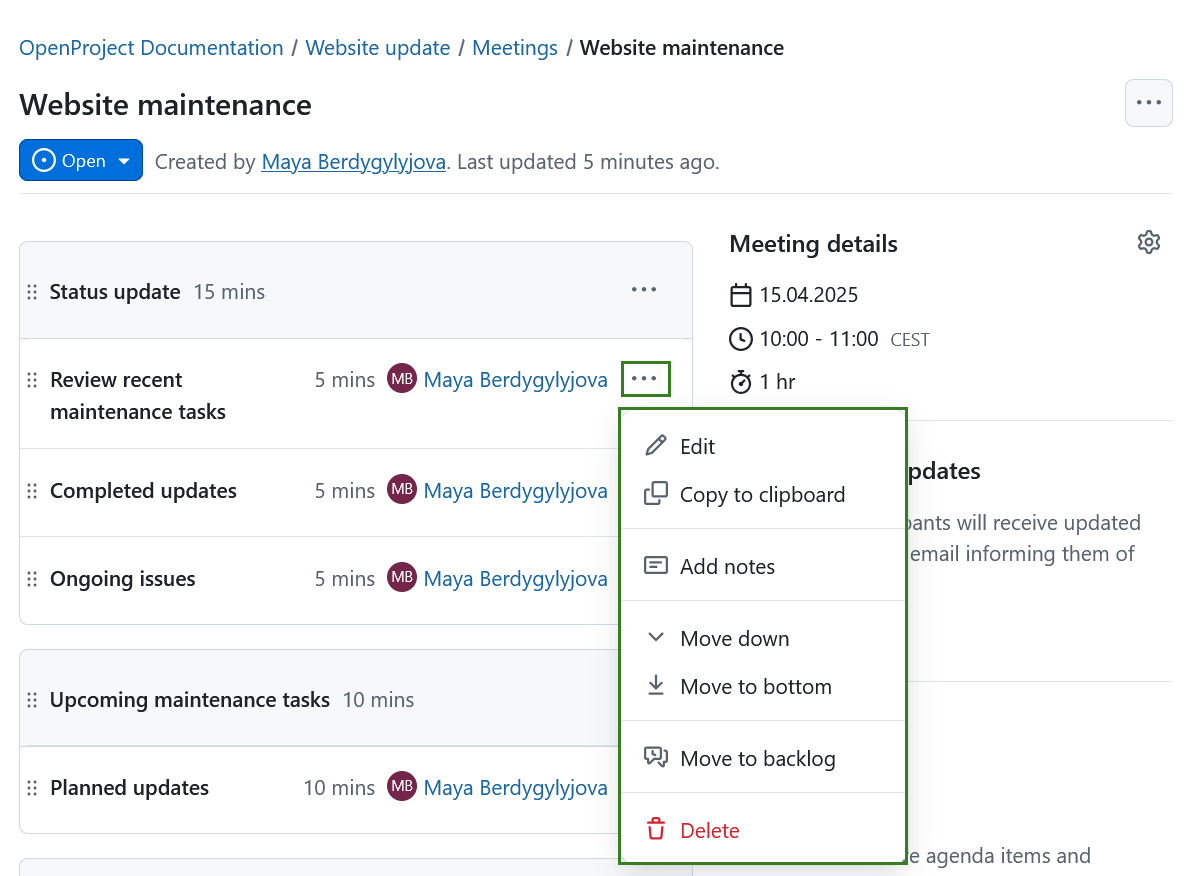1192x876 pixels.
Task: Navigate to Meetings via the breadcrumb
Action: pos(514,47)
